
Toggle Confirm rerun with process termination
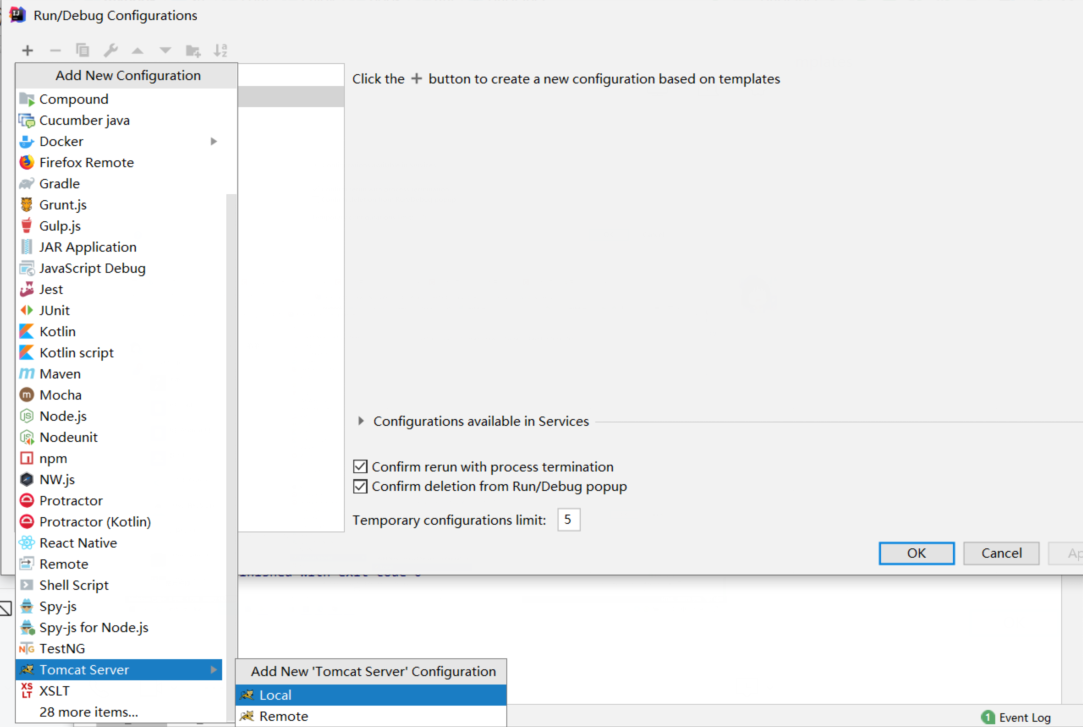pyautogui.click(x=360, y=467)
